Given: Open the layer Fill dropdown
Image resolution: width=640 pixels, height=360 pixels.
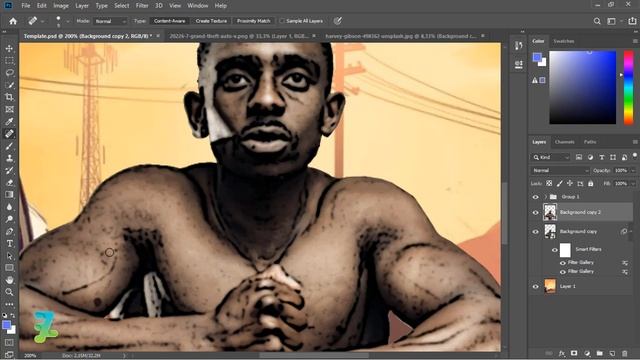Looking at the screenshot, I should coord(633,184).
